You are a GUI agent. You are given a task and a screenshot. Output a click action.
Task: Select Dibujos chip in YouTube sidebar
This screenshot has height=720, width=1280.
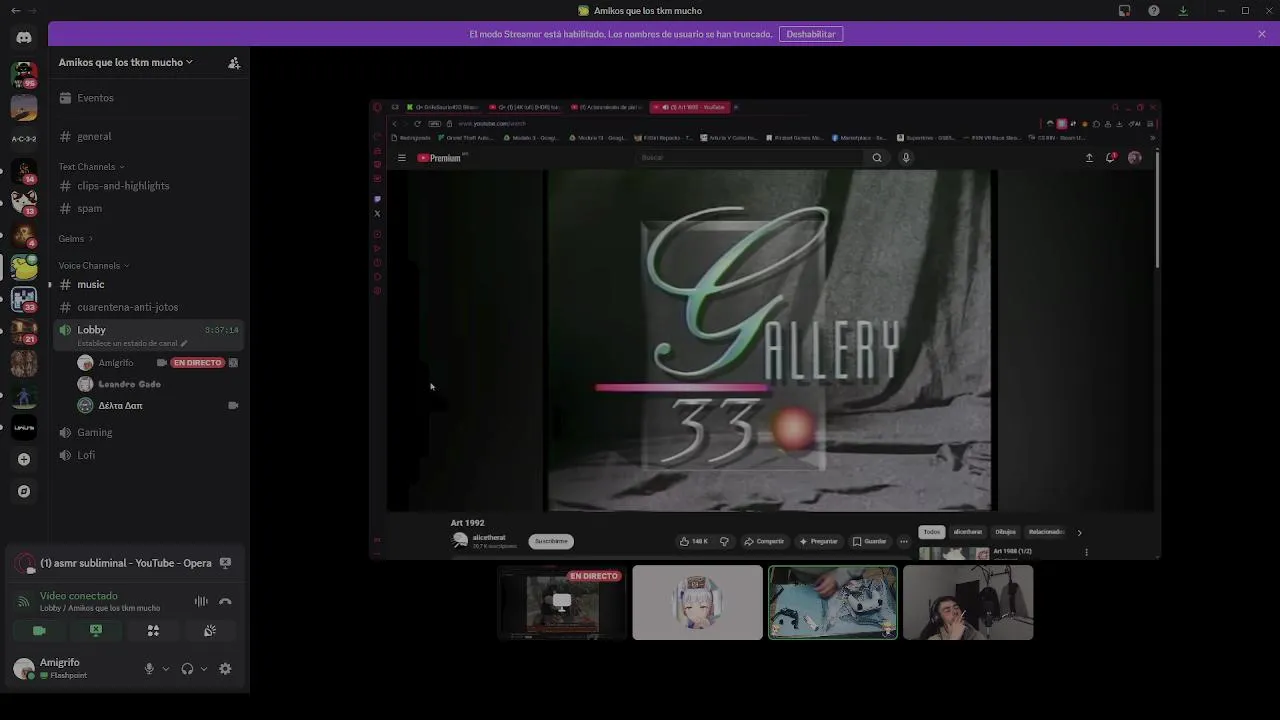[1005, 532]
